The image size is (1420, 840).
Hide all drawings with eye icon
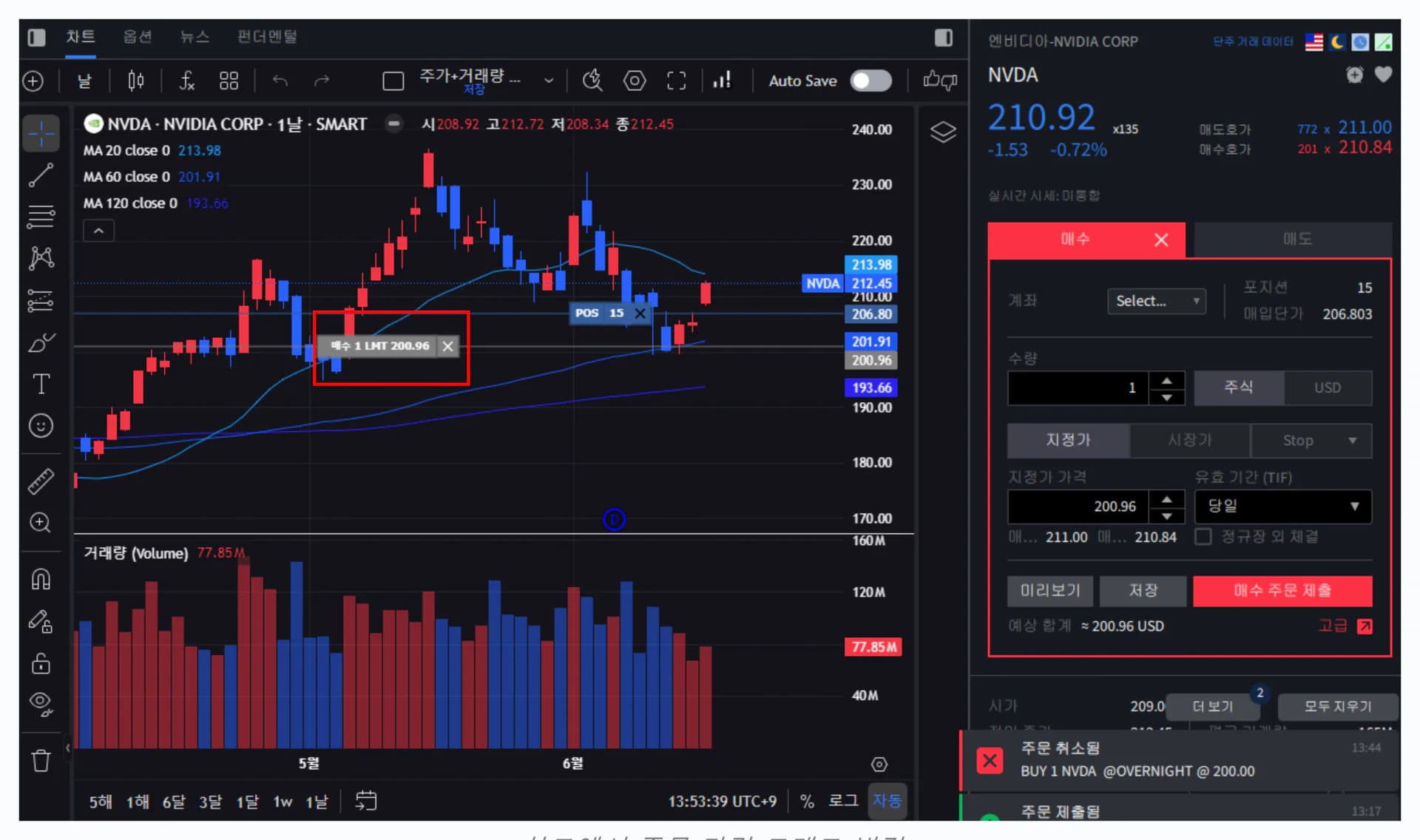pos(41,703)
